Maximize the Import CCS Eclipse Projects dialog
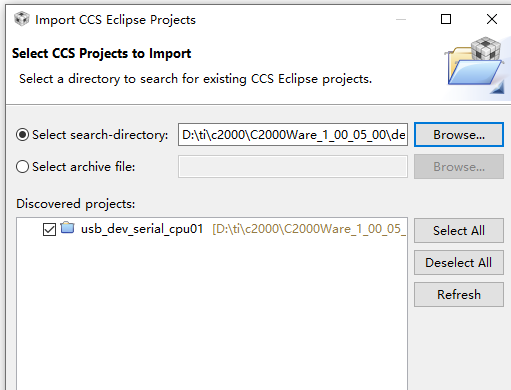Image resolution: width=511 pixels, height=390 pixels. click(x=446, y=19)
